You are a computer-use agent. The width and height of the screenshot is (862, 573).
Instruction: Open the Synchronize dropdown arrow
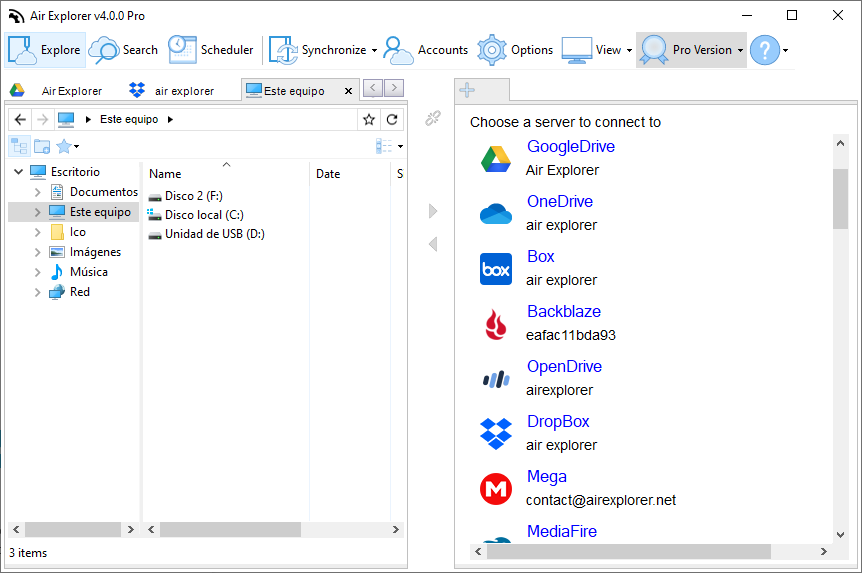pyautogui.click(x=374, y=51)
